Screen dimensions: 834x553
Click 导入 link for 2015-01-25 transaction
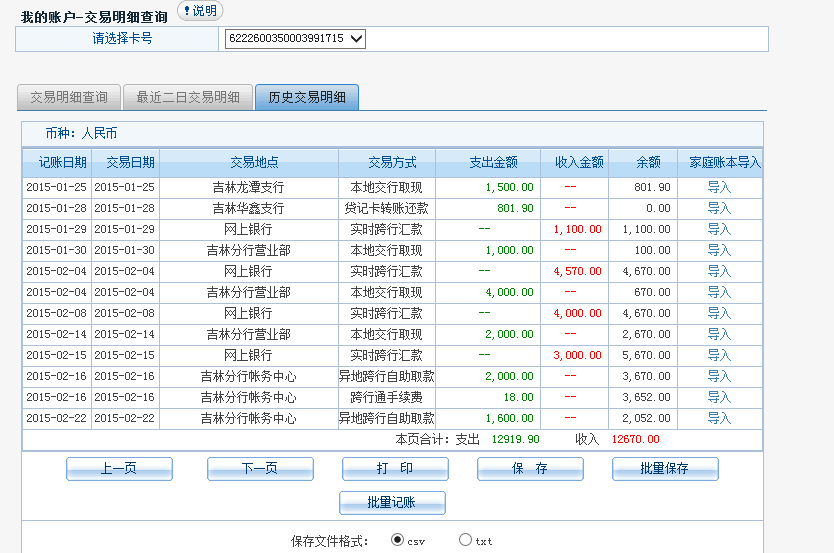click(x=719, y=187)
